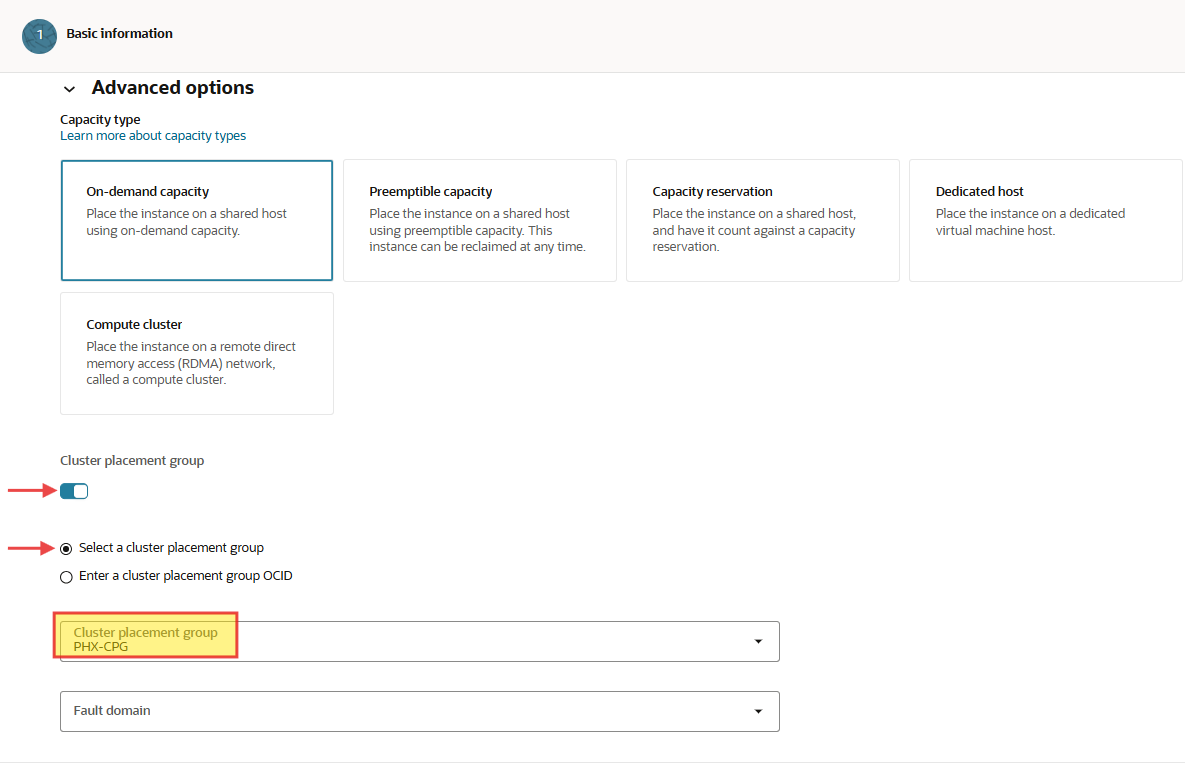Disable the Cluster placement group toggle

point(75,491)
